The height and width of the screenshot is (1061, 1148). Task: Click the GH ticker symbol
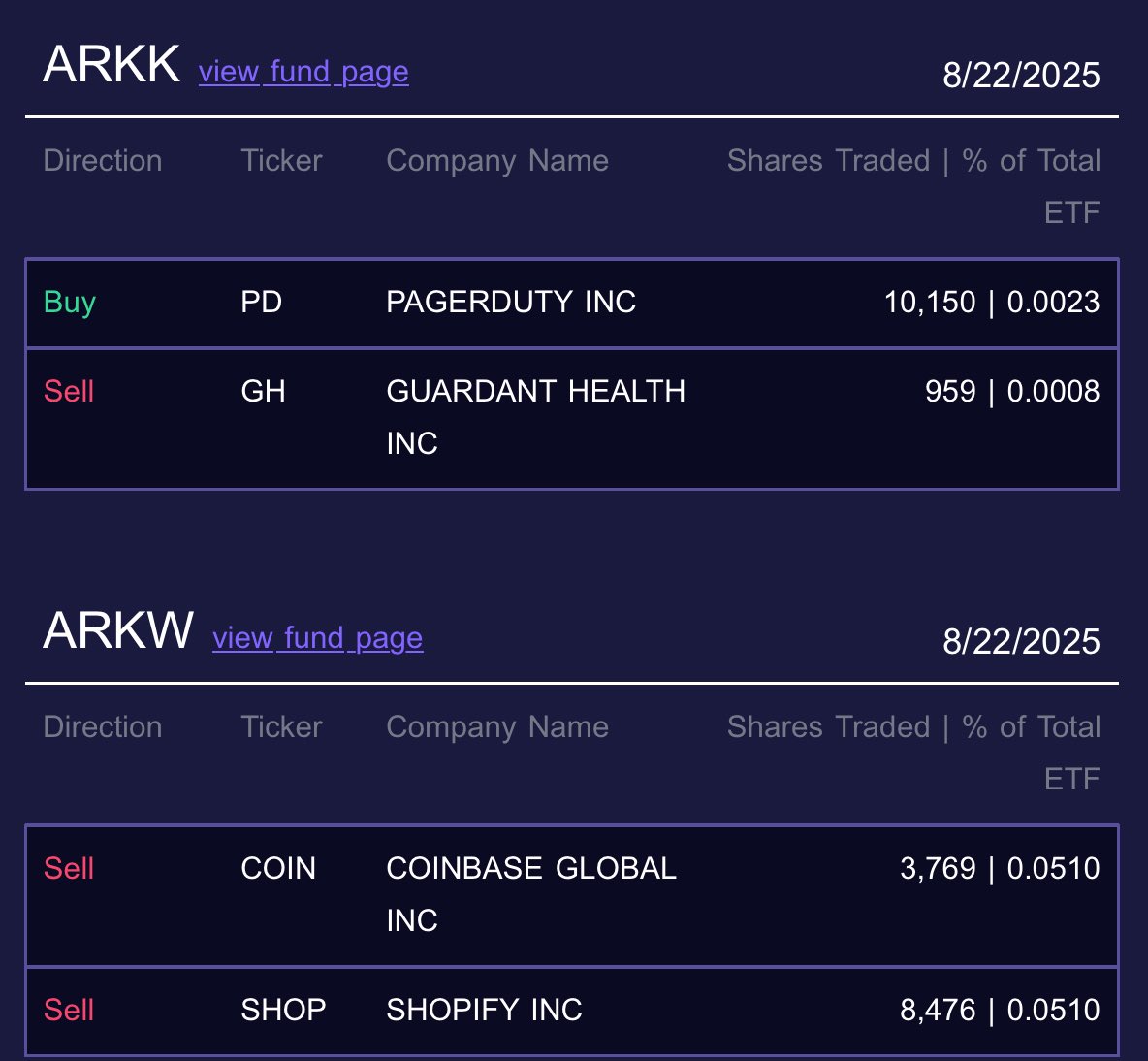tap(263, 392)
